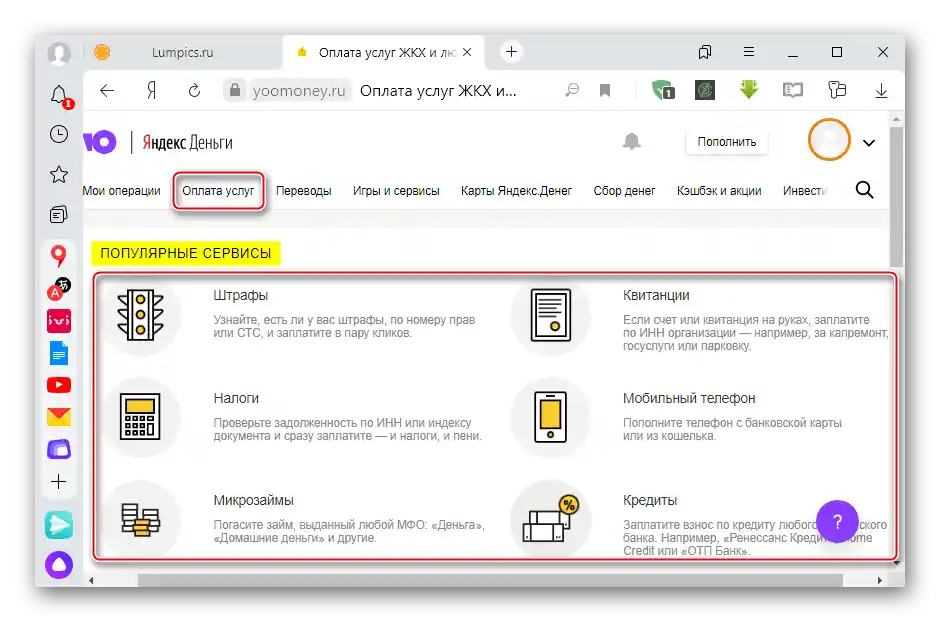Open Карты Яндекс.Денег section
Image resolution: width=940 pixels, height=622 pixels.
pos(516,191)
